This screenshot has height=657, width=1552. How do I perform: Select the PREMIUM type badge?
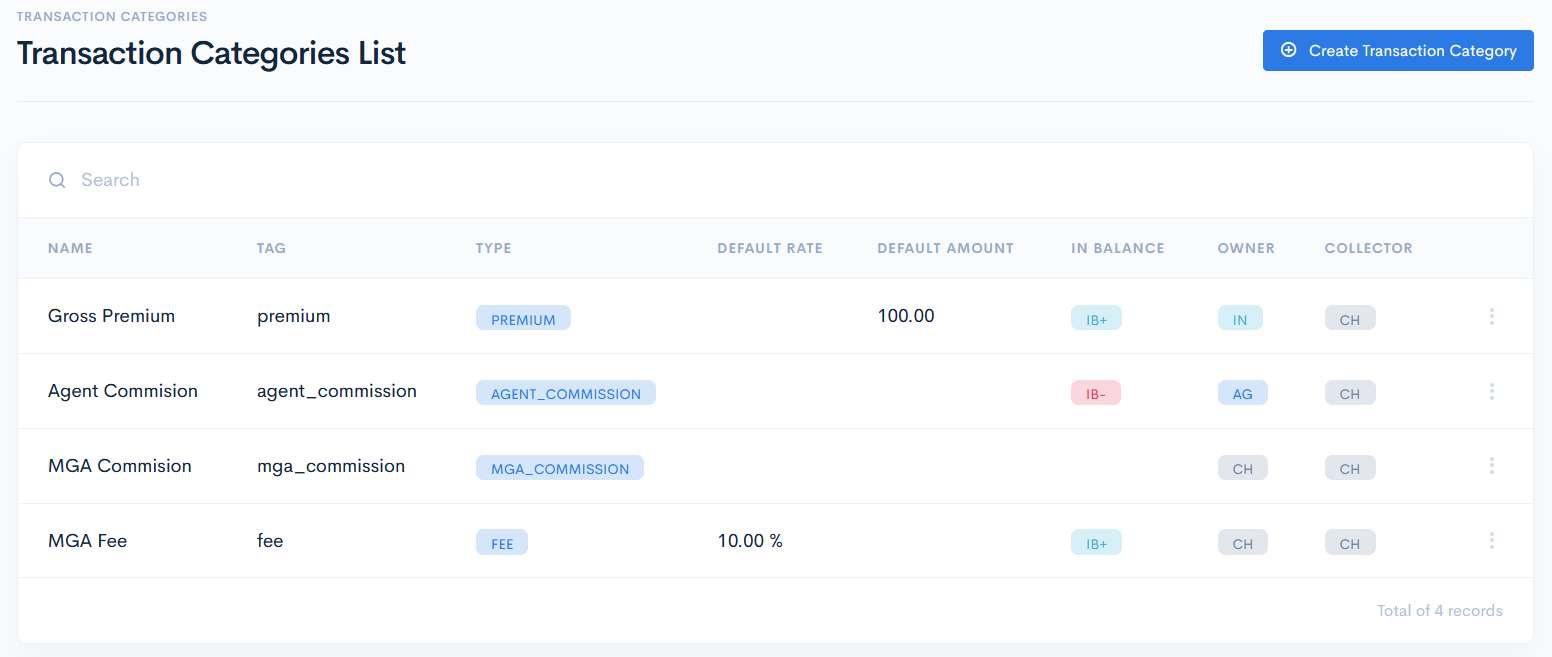[x=523, y=317]
